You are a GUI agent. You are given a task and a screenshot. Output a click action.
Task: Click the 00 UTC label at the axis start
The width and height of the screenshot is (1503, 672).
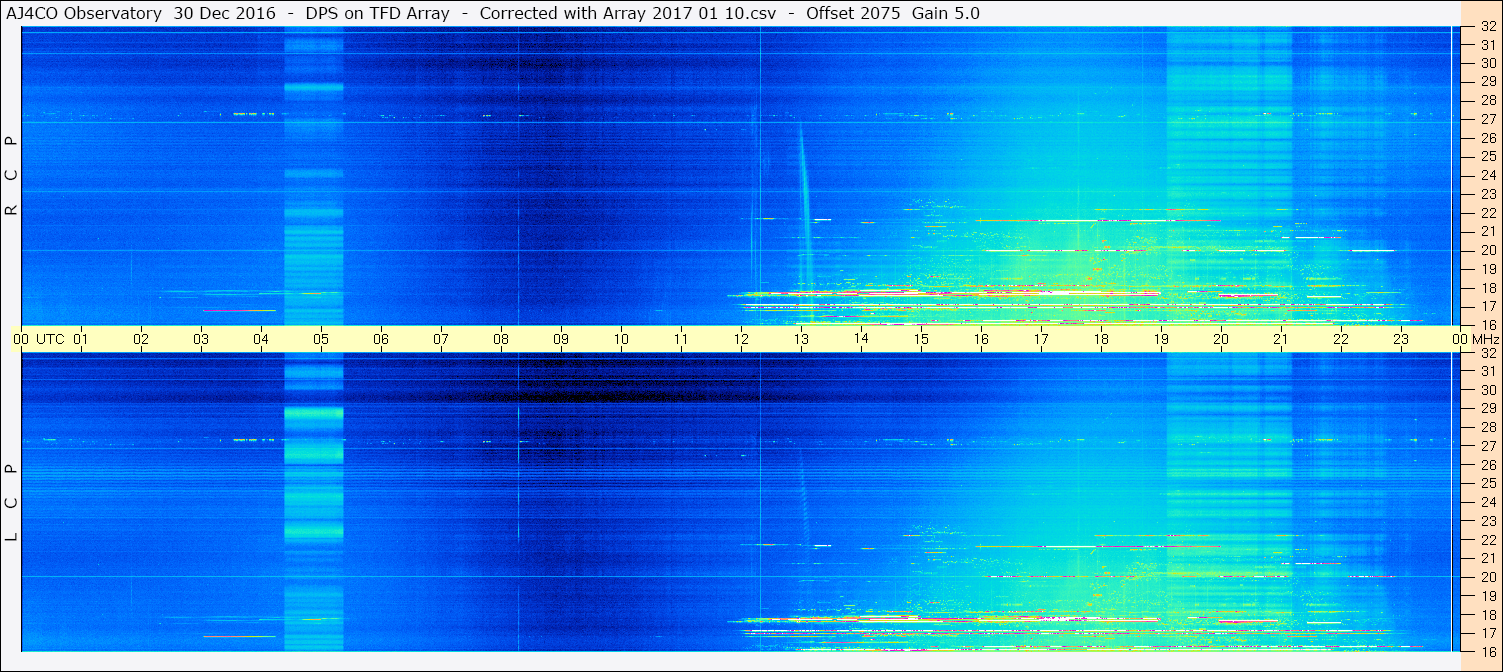[x=21, y=339]
